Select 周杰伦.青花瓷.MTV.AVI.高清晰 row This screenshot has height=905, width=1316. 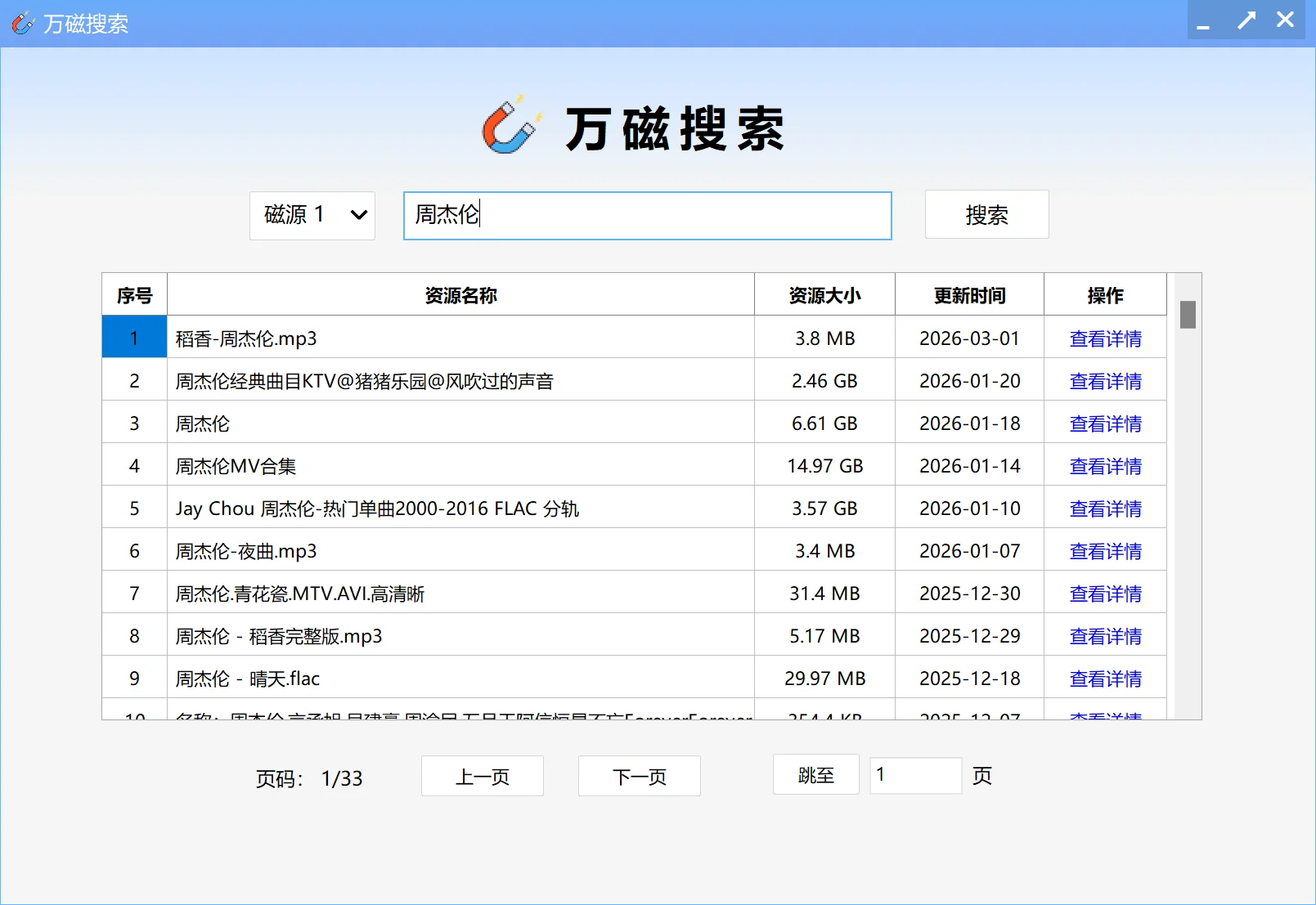pyautogui.click(x=460, y=594)
